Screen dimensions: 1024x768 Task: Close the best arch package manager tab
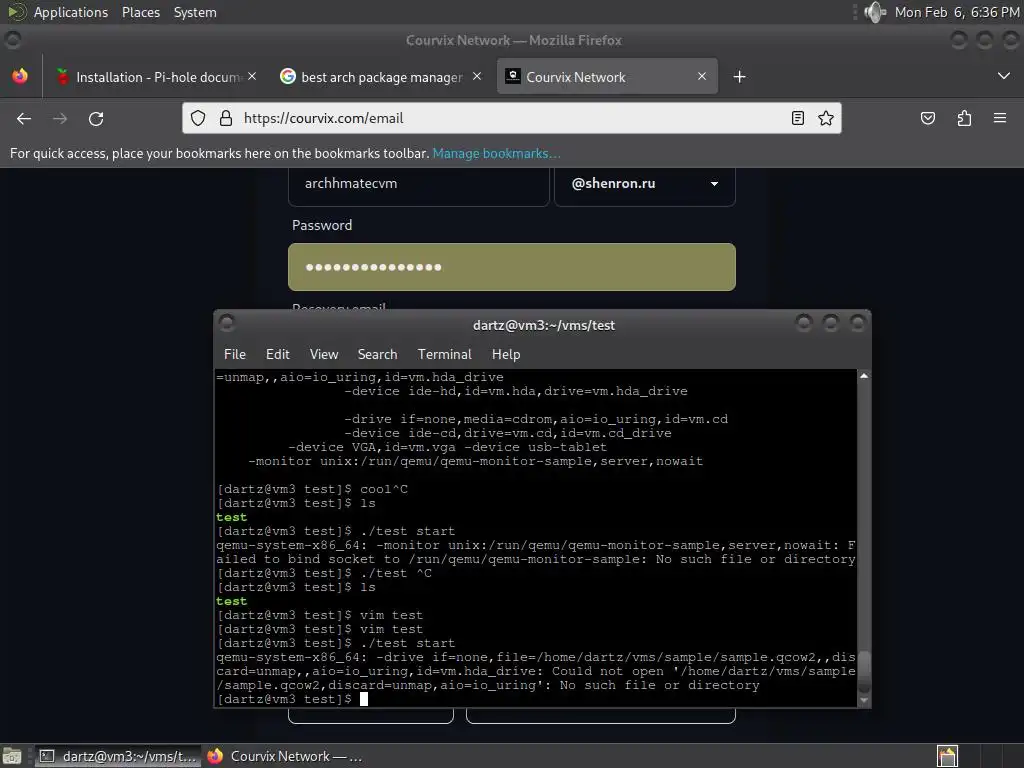tap(477, 76)
